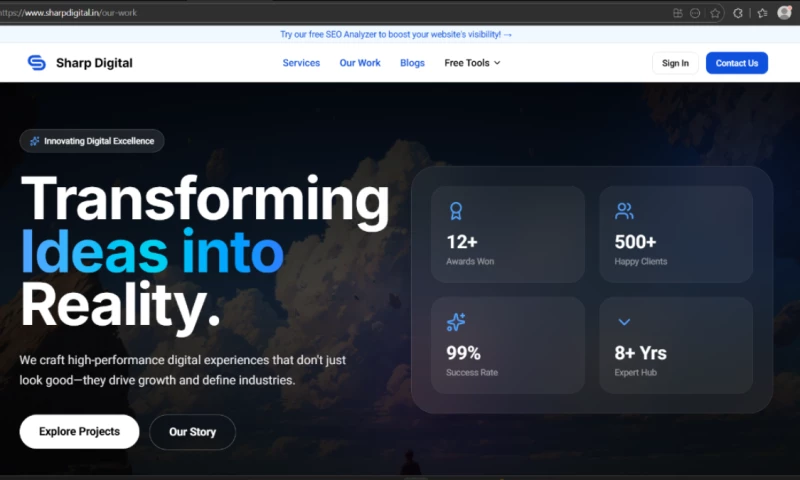
Task: Click the sparkle icon in Innovating Digital Excellence badge
Action: pyautogui.click(x=35, y=141)
